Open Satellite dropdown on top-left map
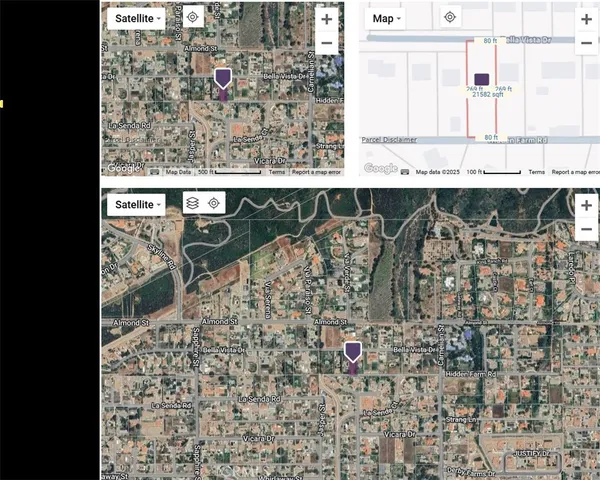 (139, 18)
